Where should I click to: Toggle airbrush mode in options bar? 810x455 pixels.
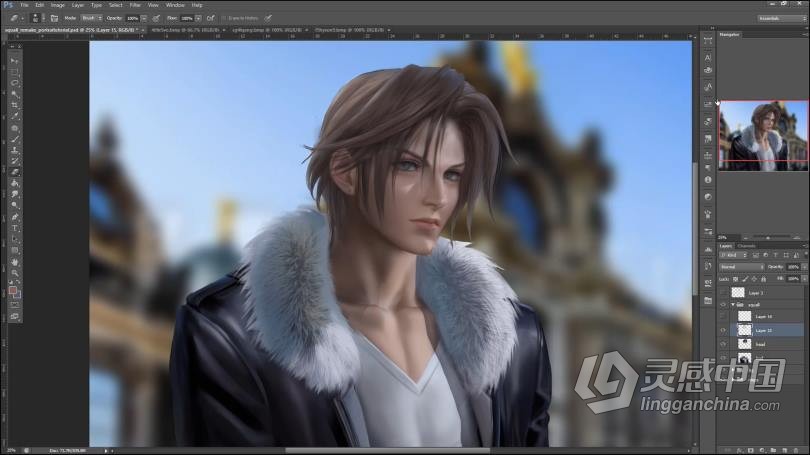[x=211, y=18]
